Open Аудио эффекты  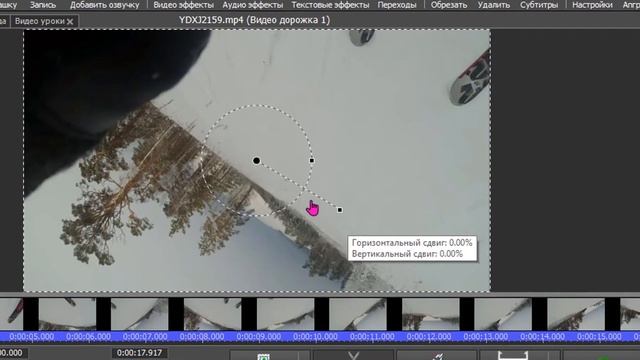[x=253, y=5]
